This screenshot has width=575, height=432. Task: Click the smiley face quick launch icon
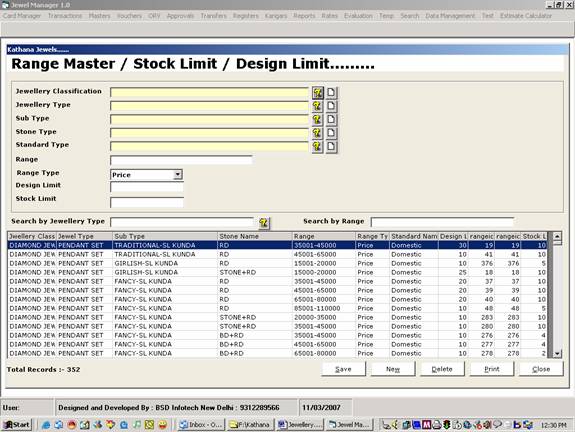coord(162,425)
